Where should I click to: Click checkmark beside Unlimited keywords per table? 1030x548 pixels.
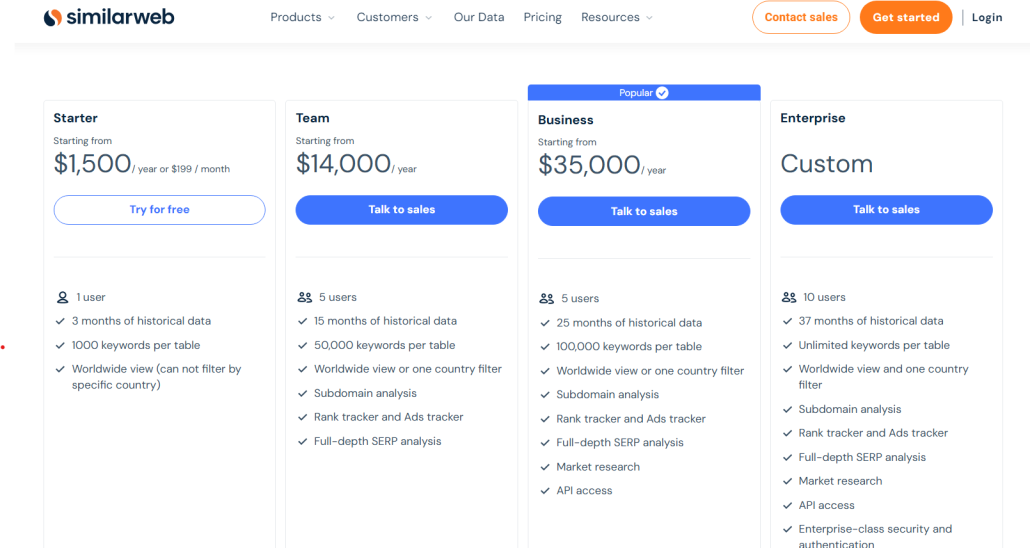coord(788,345)
